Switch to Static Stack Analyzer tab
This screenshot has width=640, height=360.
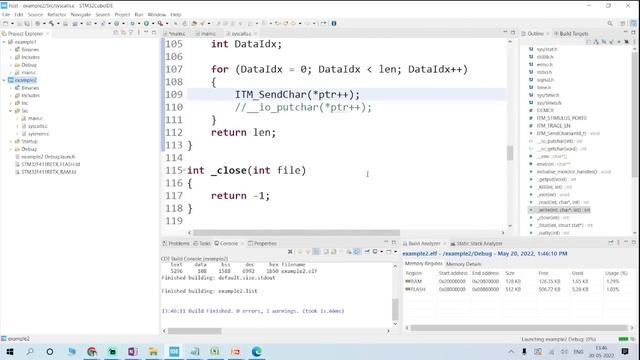click(x=476, y=243)
